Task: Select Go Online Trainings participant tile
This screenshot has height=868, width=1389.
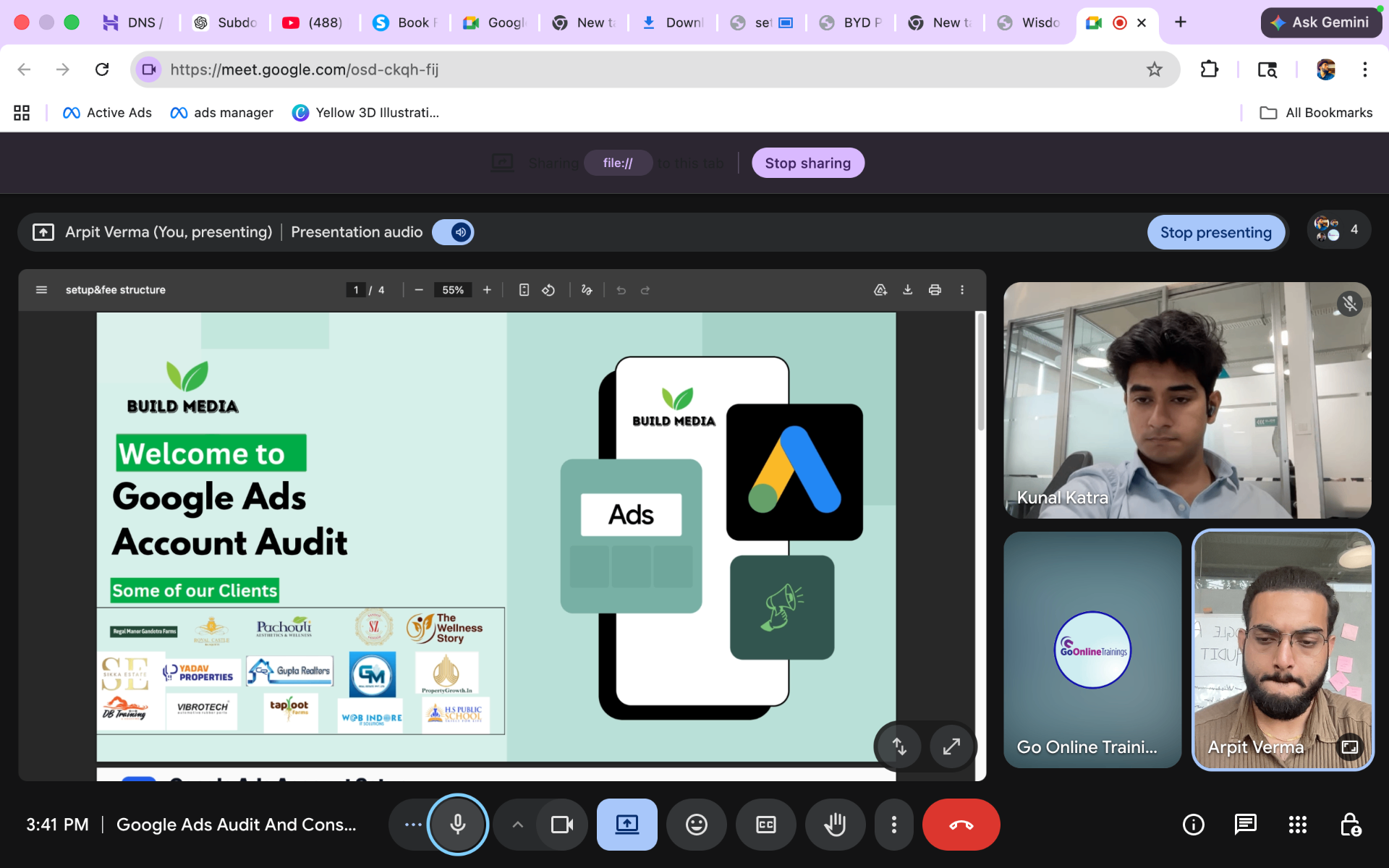Action: pos(1092,650)
